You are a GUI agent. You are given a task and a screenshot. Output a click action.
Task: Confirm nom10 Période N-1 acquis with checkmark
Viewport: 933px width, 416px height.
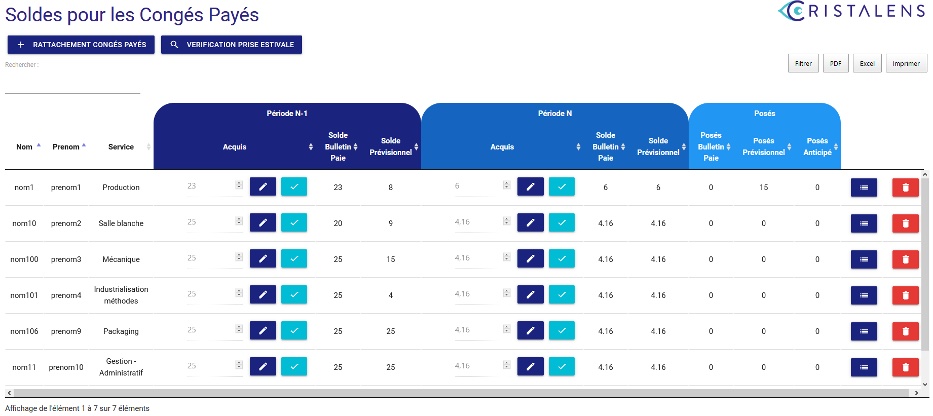pyautogui.click(x=294, y=223)
